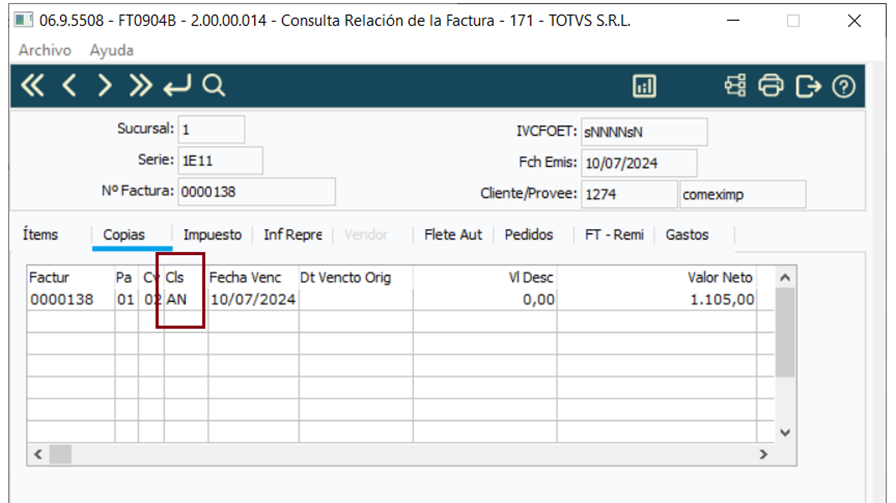The width and height of the screenshot is (896, 503).
Task: Select the 1.105,00 Valor Neto cell
Action: click(657, 300)
